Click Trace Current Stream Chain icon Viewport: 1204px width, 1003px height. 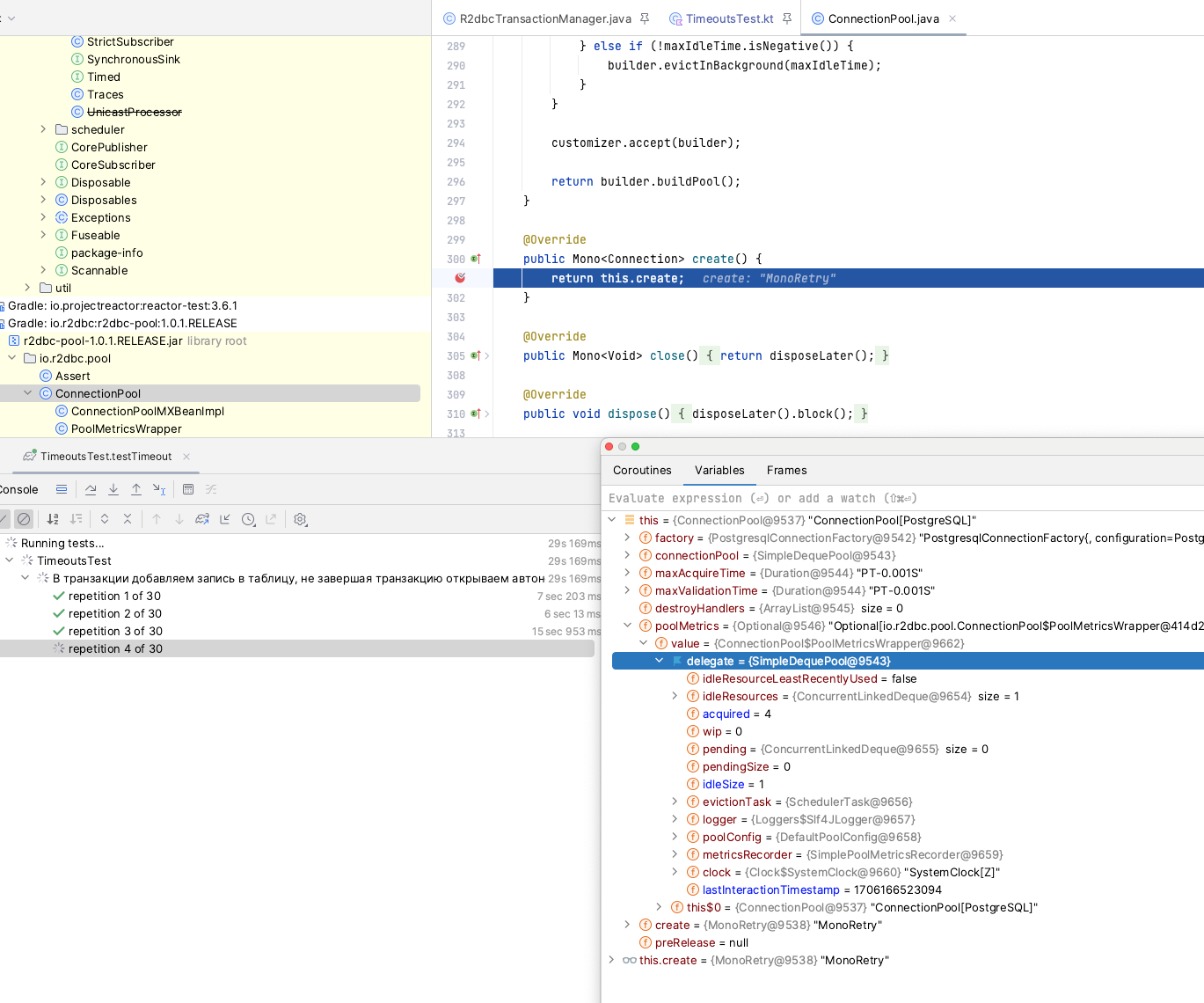(x=211, y=489)
